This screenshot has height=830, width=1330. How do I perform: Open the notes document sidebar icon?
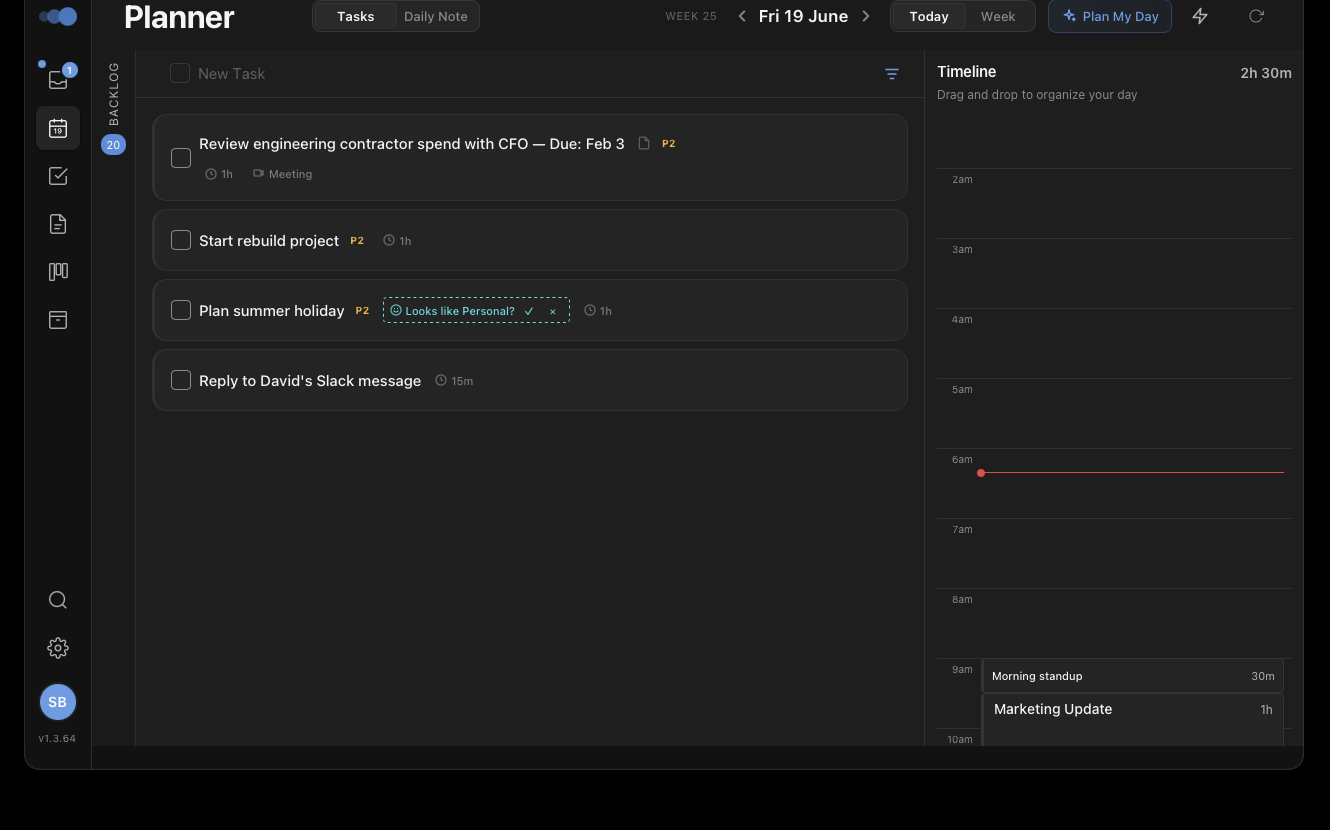tap(58, 224)
